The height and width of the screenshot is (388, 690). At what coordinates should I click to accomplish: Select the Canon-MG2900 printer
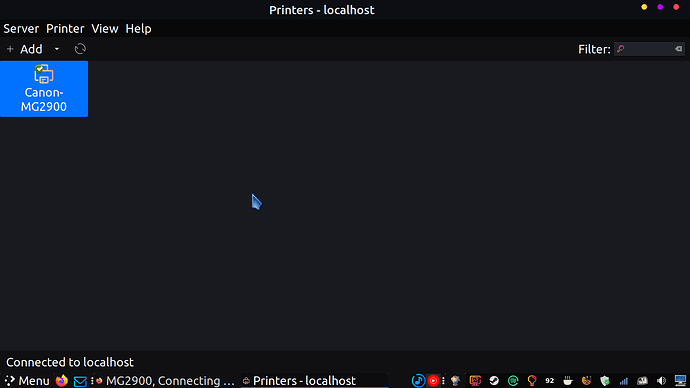click(44, 89)
